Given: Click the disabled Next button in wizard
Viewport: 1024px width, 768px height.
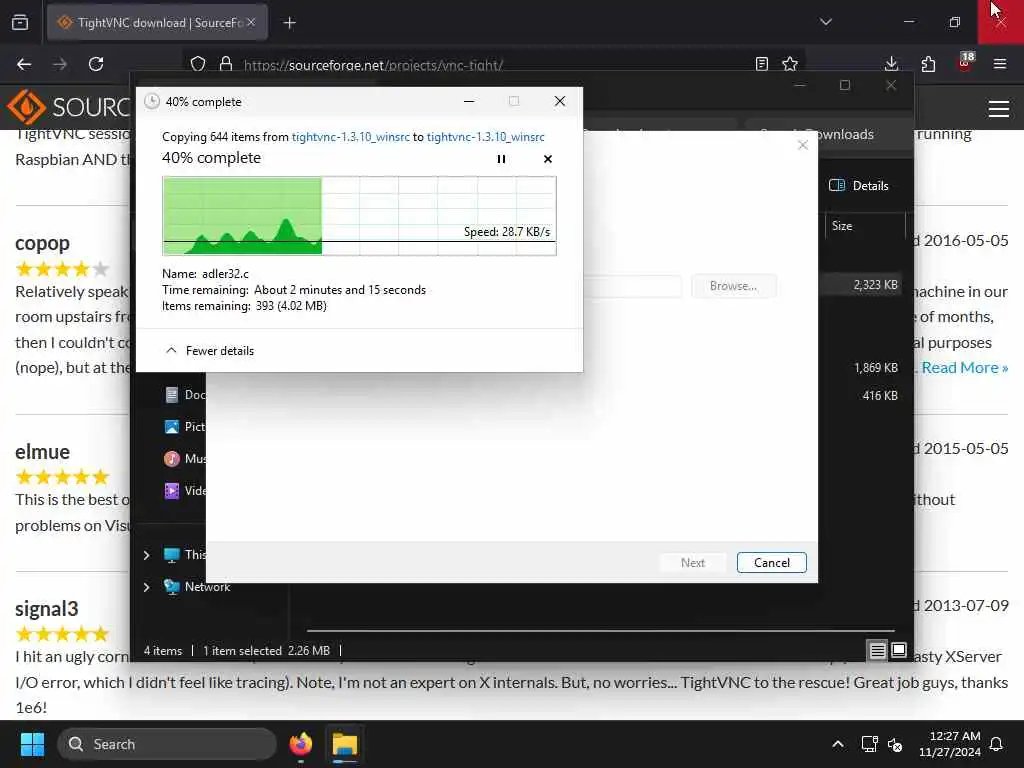Looking at the screenshot, I should (692, 562).
